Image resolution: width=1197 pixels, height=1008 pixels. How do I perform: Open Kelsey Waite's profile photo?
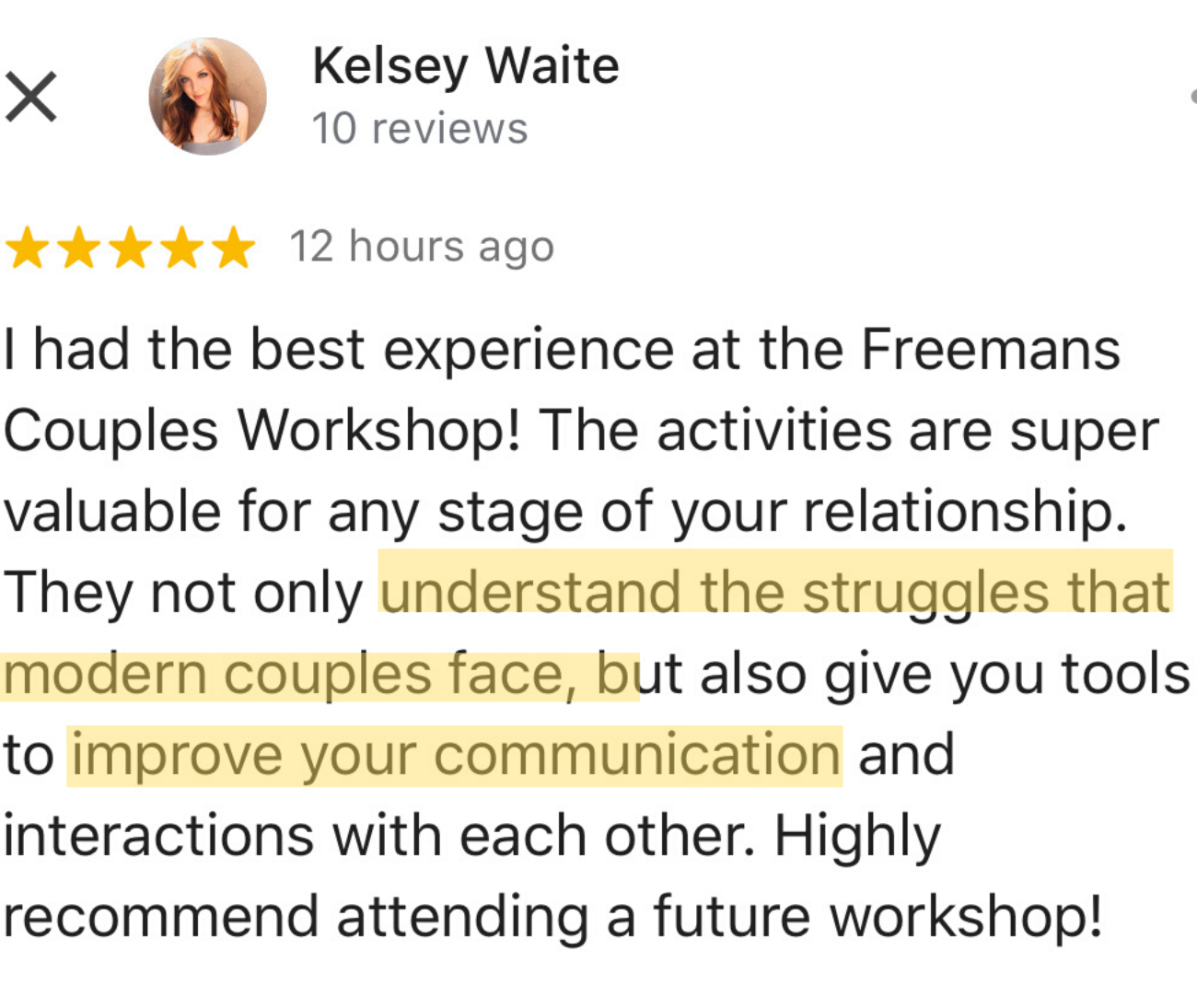coord(207,96)
